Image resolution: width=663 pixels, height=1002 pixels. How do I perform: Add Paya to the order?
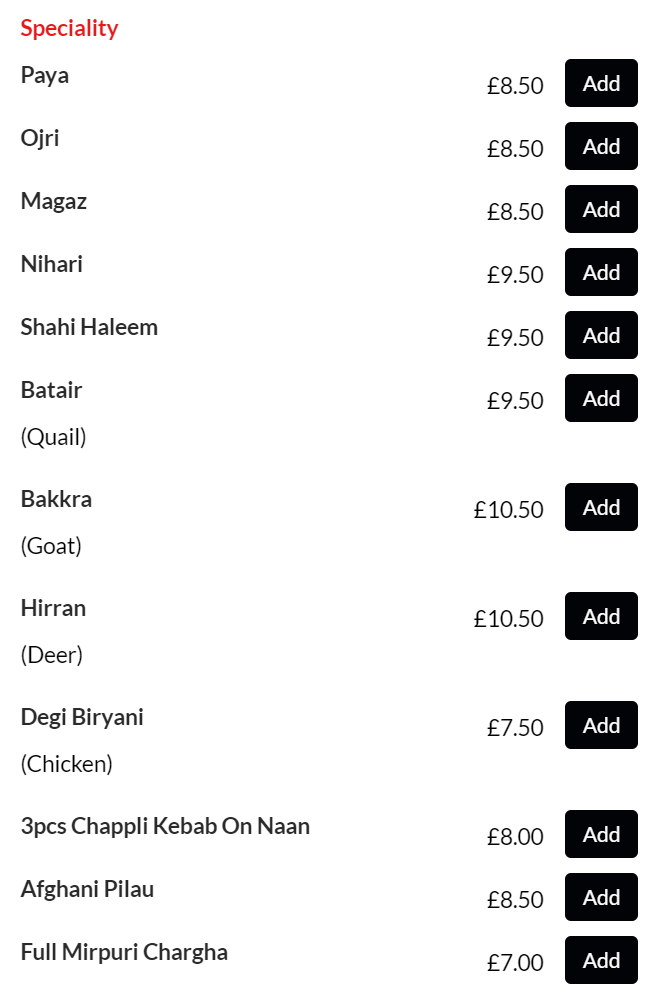pyautogui.click(x=601, y=83)
